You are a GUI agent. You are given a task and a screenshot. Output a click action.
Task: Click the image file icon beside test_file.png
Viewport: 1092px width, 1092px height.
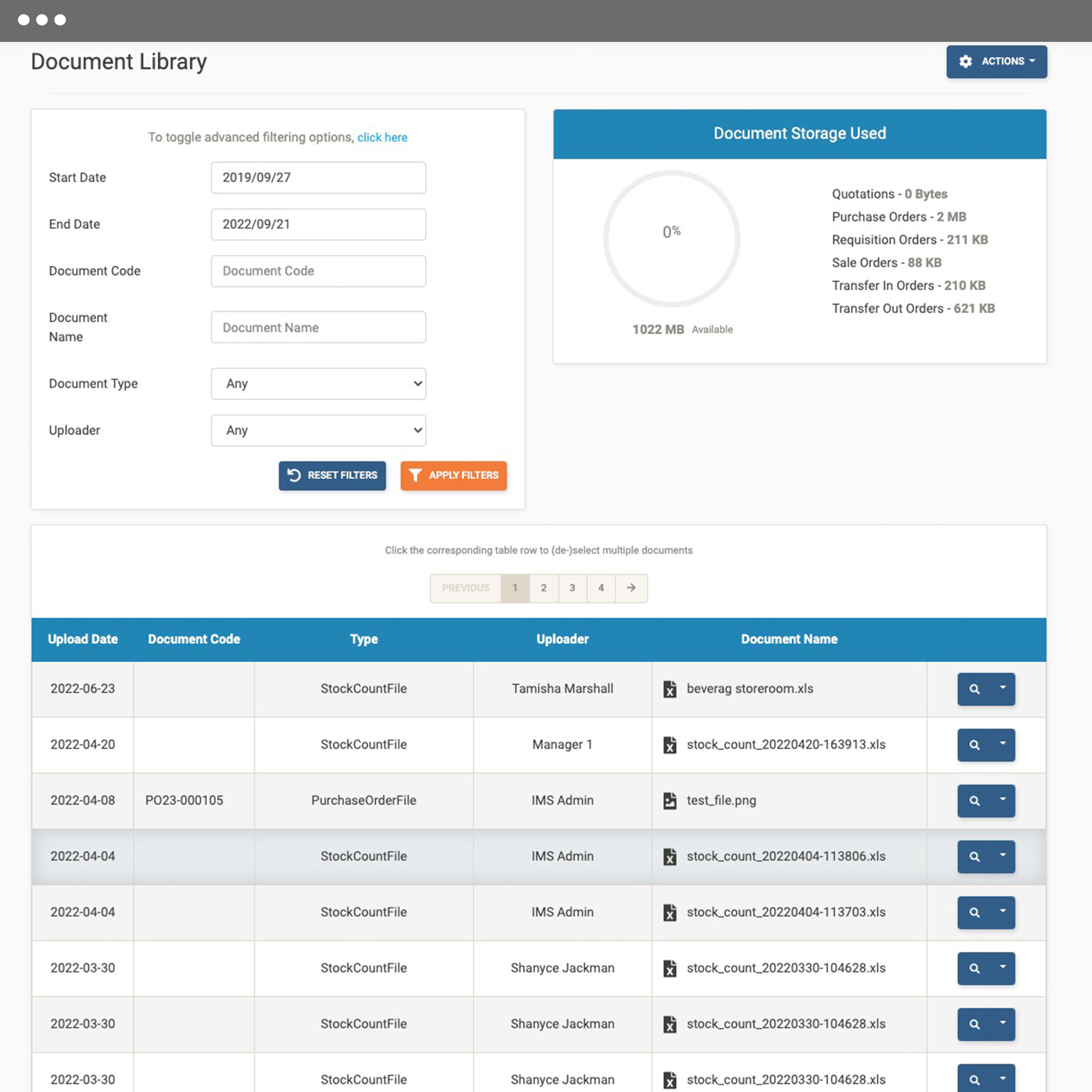pos(671,800)
